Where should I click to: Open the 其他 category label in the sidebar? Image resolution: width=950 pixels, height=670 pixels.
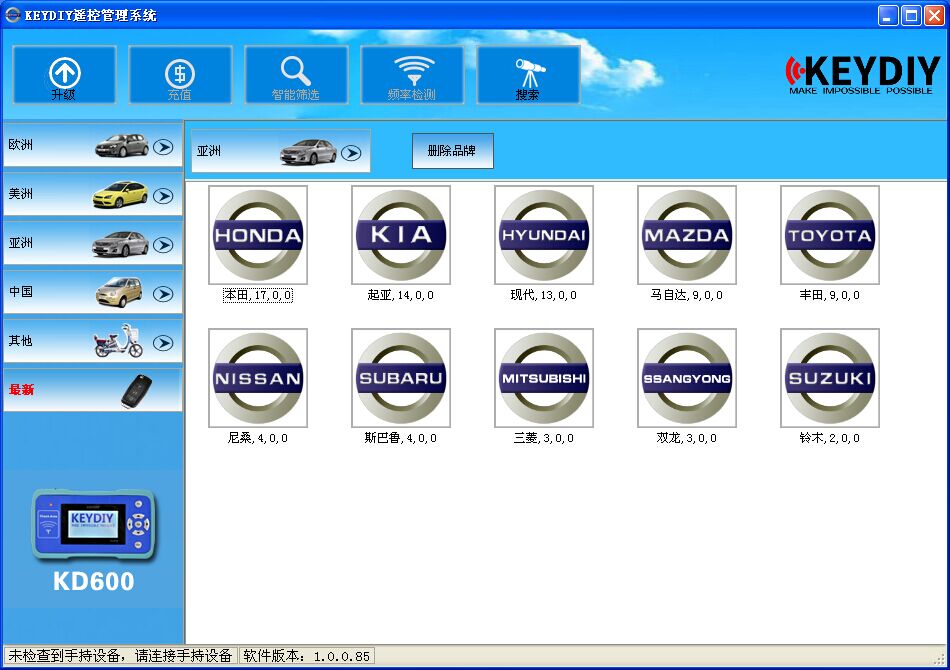[x=21, y=341]
